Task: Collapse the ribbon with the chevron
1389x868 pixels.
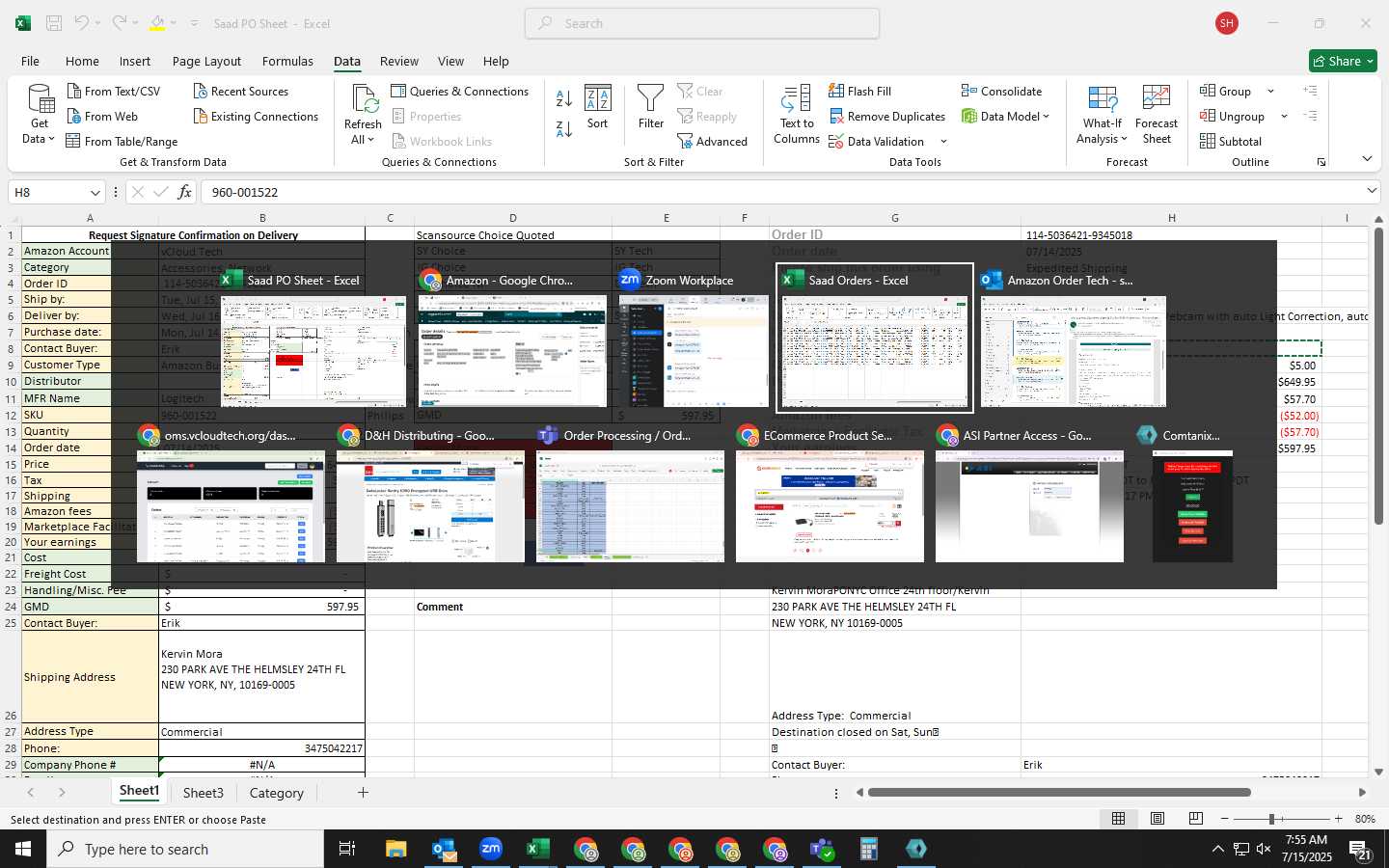Action: (x=1367, y=159)
